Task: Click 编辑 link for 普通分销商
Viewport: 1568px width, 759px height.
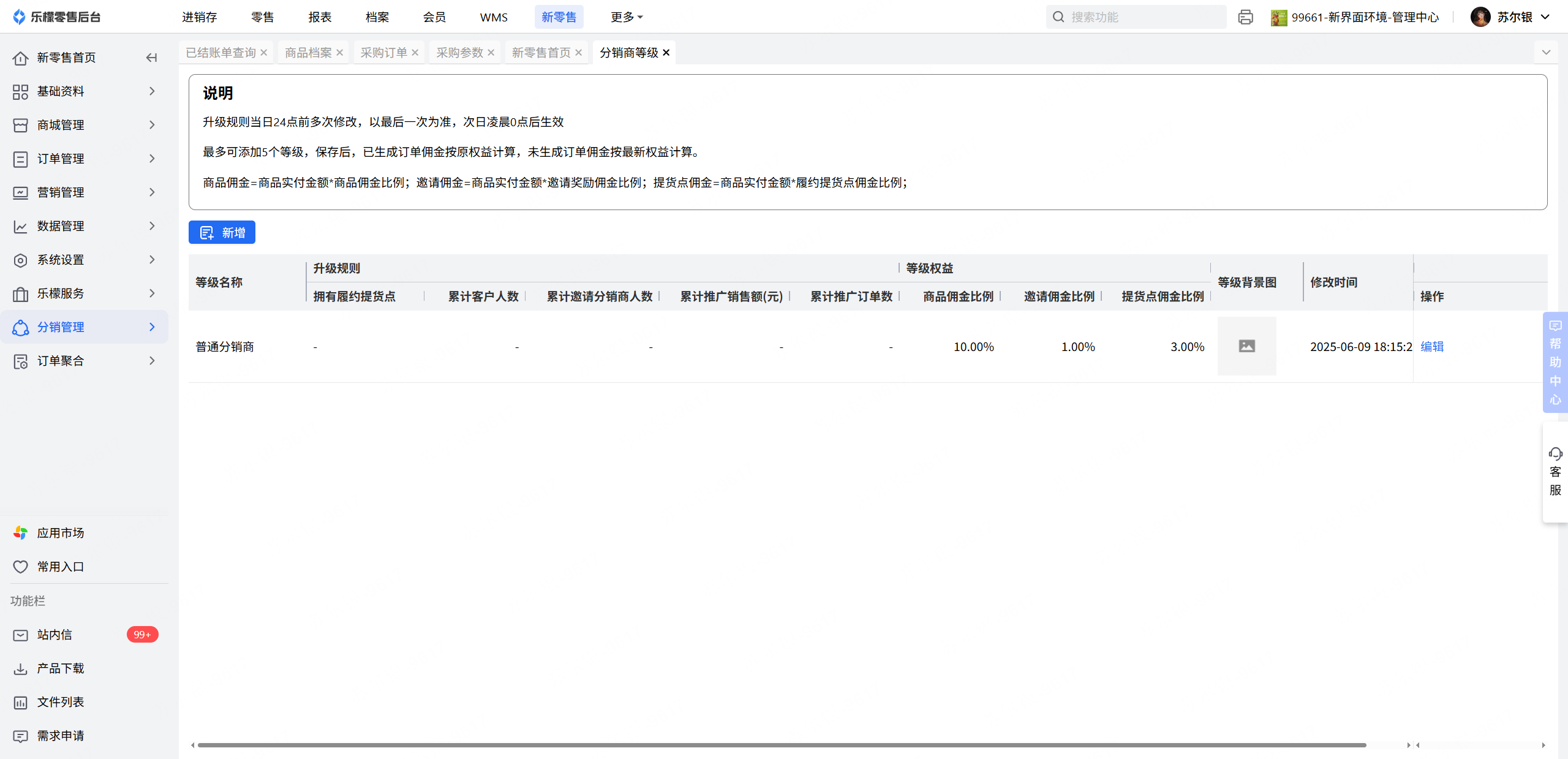Action: pyautogui.click(x=1432, y=347)
